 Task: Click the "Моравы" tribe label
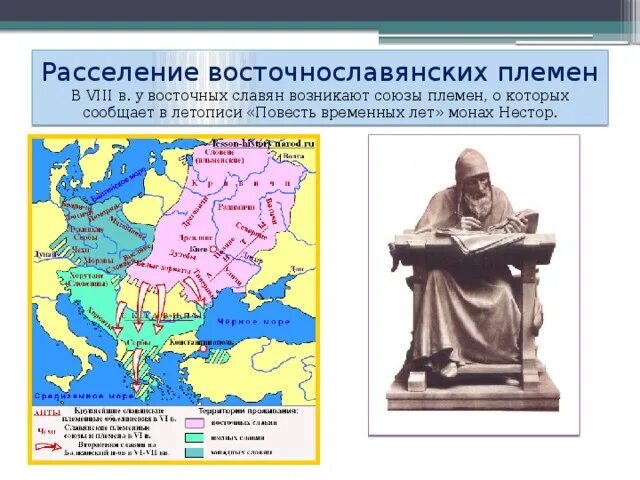click(x=98, y=261)
